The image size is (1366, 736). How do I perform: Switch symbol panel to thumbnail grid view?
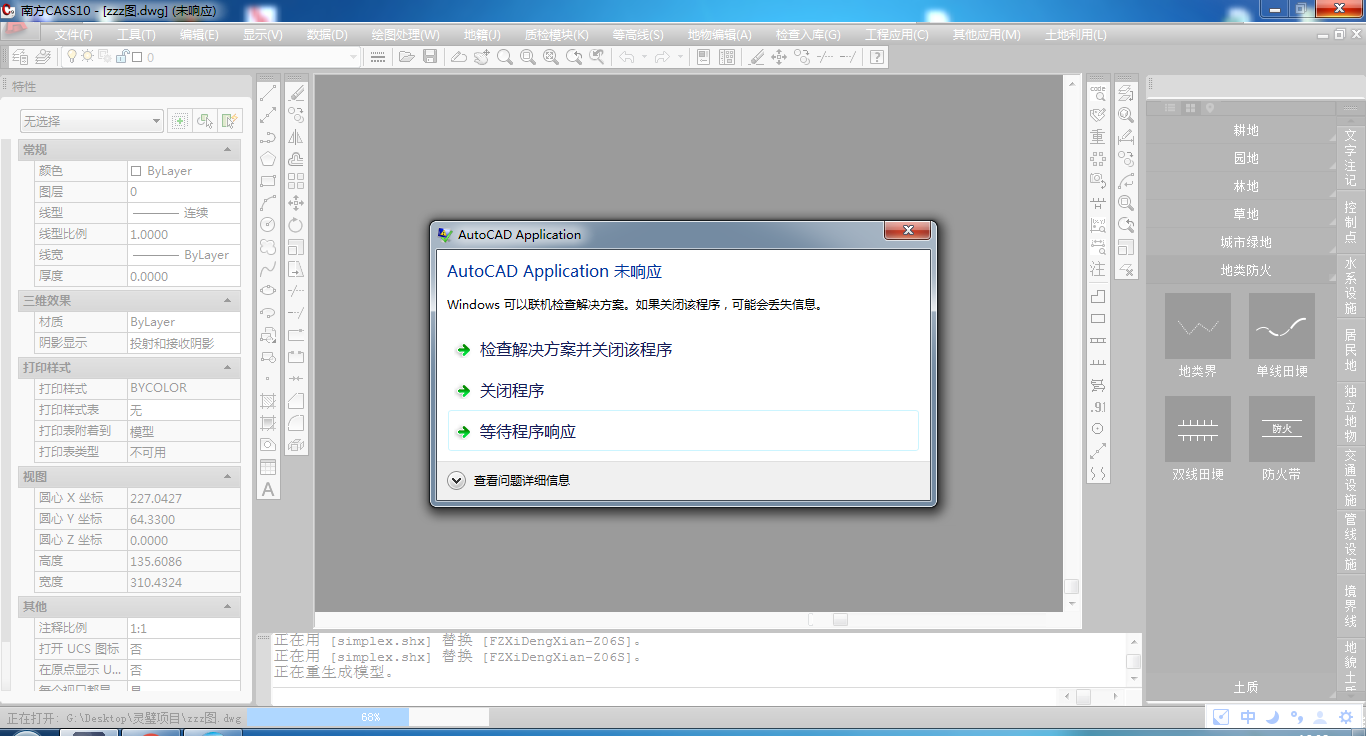1191,108
